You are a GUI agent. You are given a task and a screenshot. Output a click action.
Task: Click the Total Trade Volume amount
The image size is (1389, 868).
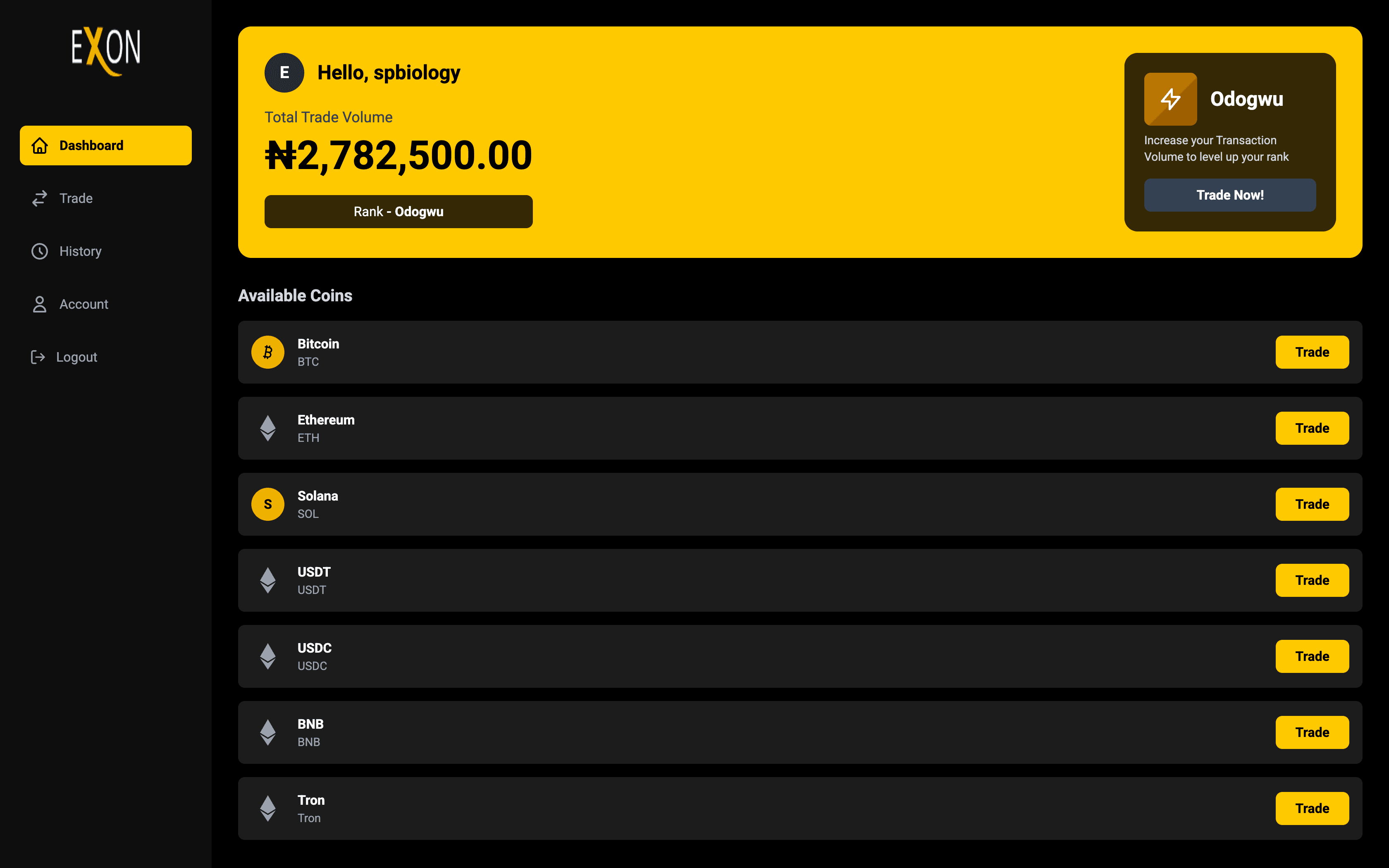(x=399, y=155)
